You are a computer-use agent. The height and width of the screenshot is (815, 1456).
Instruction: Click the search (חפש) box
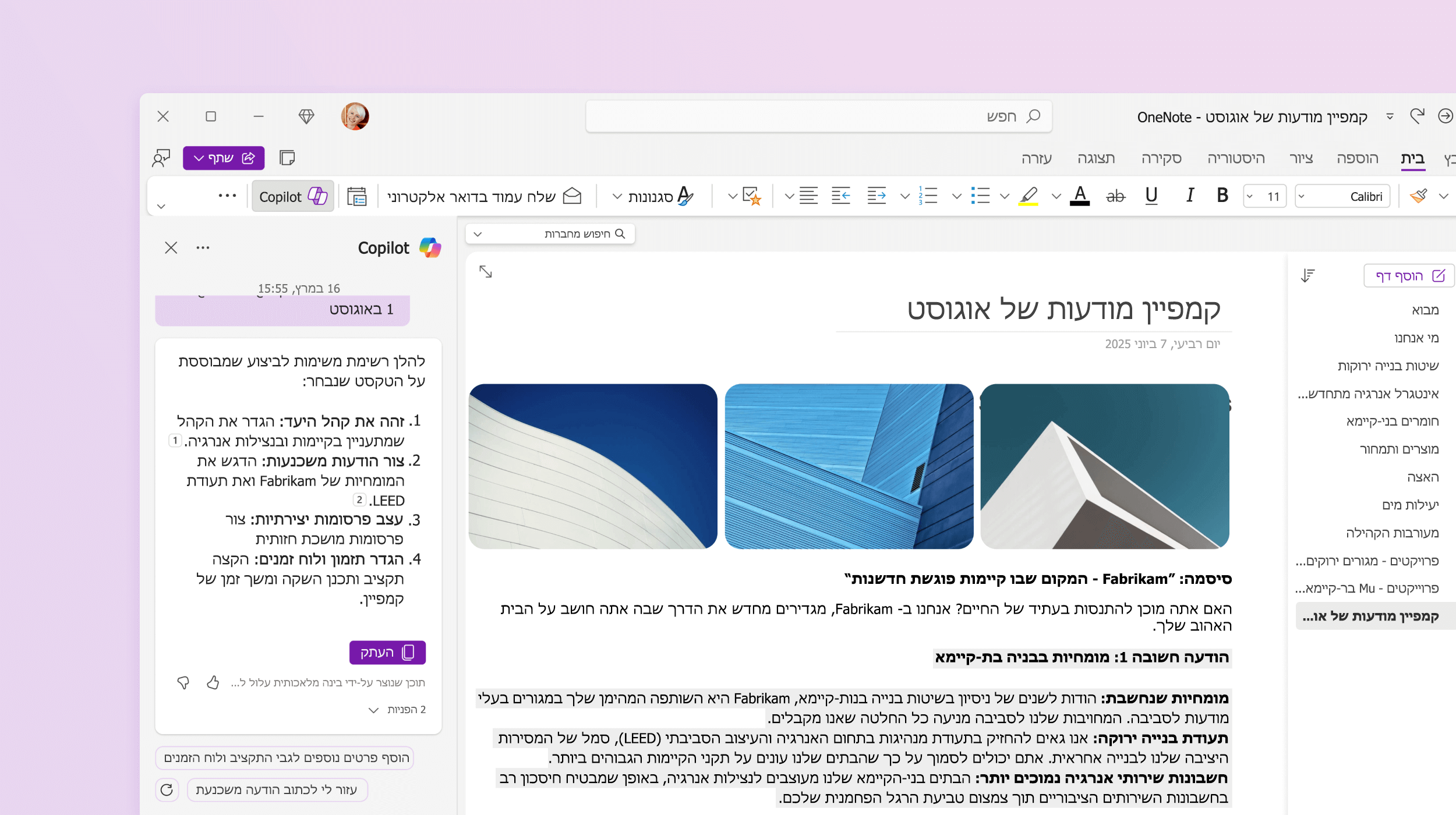click(x=819, y=116)
